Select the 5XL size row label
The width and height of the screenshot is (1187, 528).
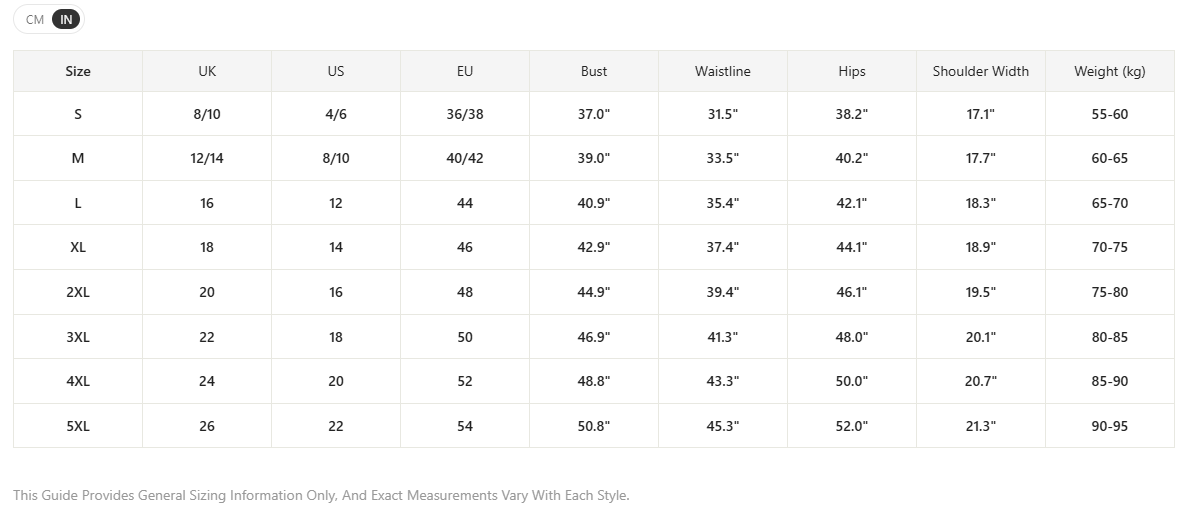point(78,426)
